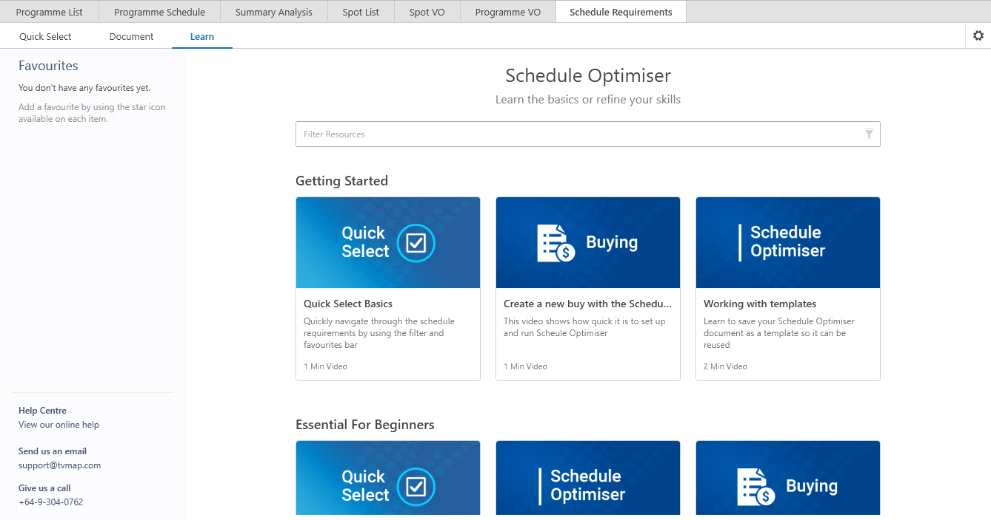Click the 2 Min Video label

(x=725, y=366)
